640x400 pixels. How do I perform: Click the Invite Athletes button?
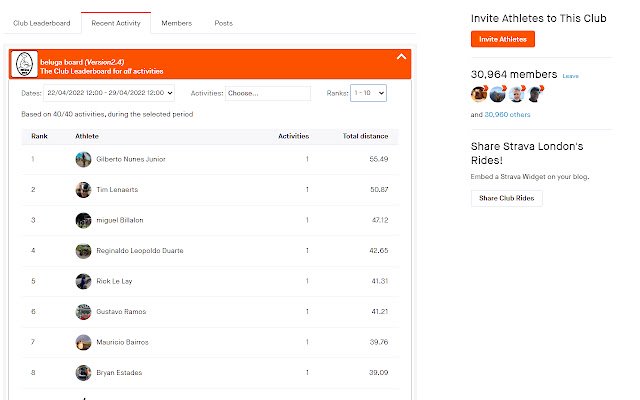coord(502,39)
